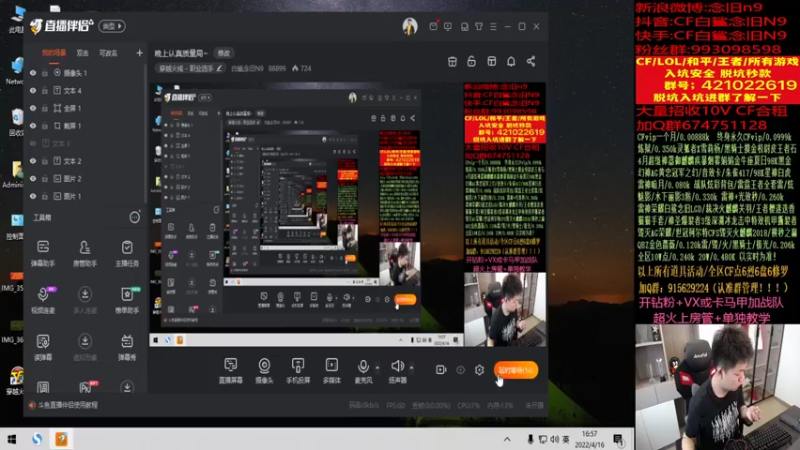Click the scenes panel vertical scrollbar

[145, 133]
